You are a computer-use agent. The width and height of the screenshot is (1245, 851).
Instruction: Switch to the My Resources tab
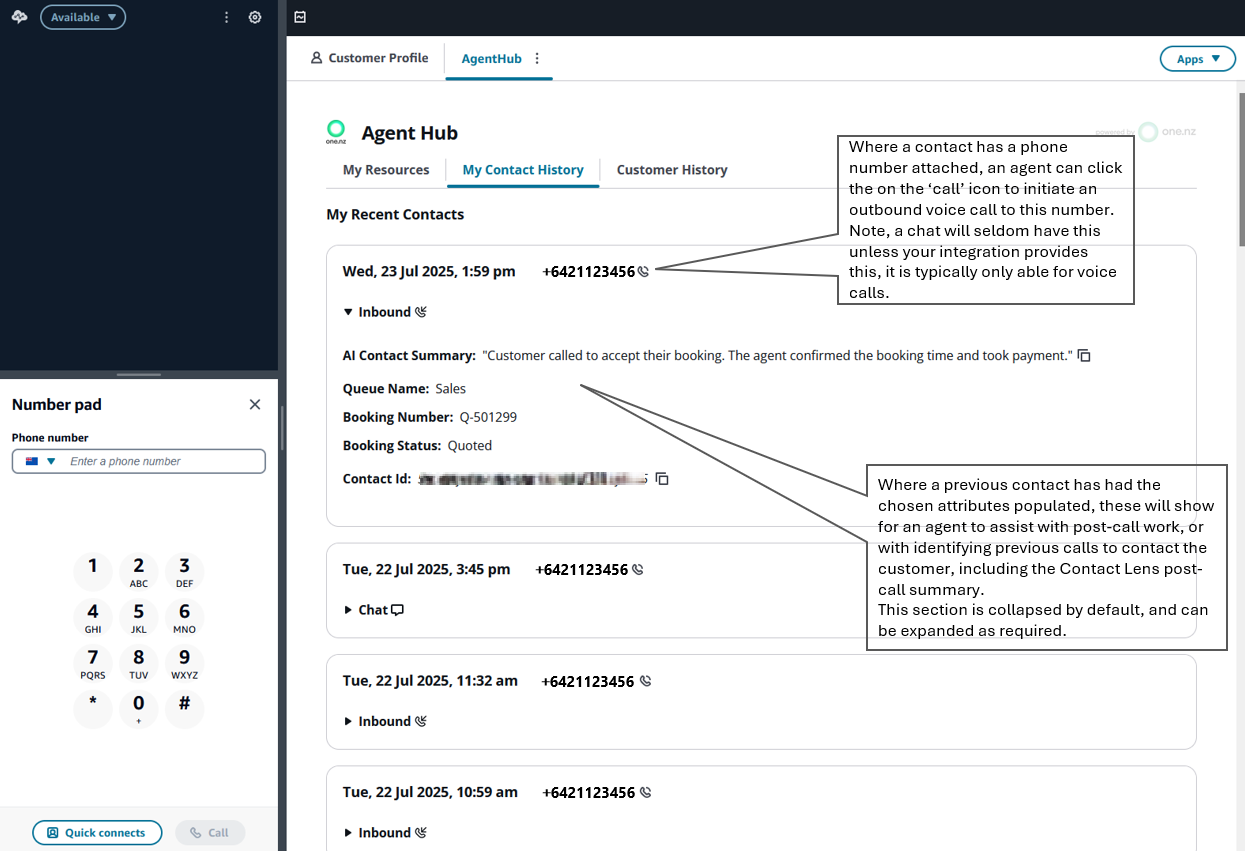click(386, 170)
